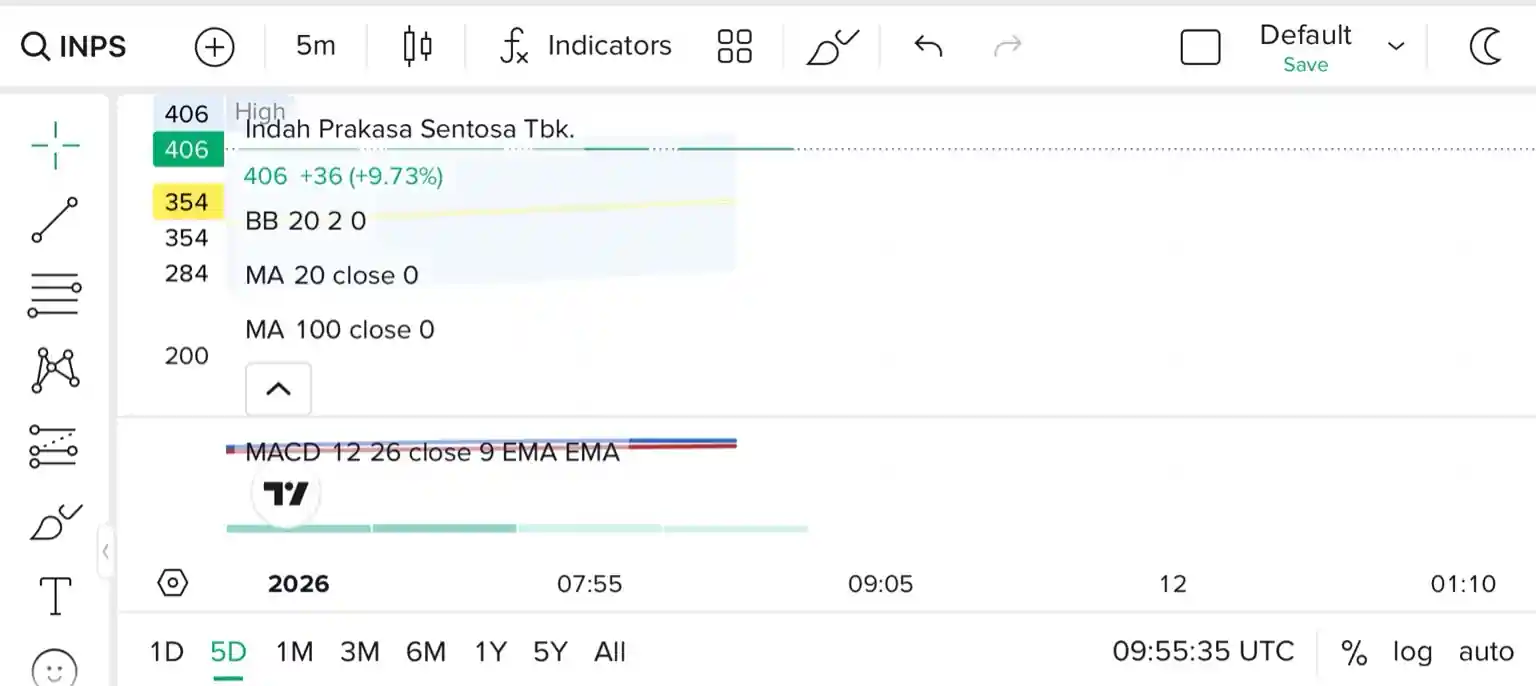Screen dimensions: 1536x686
Task: Collapse the indicator legend chevron
Action: click(278, 389)
